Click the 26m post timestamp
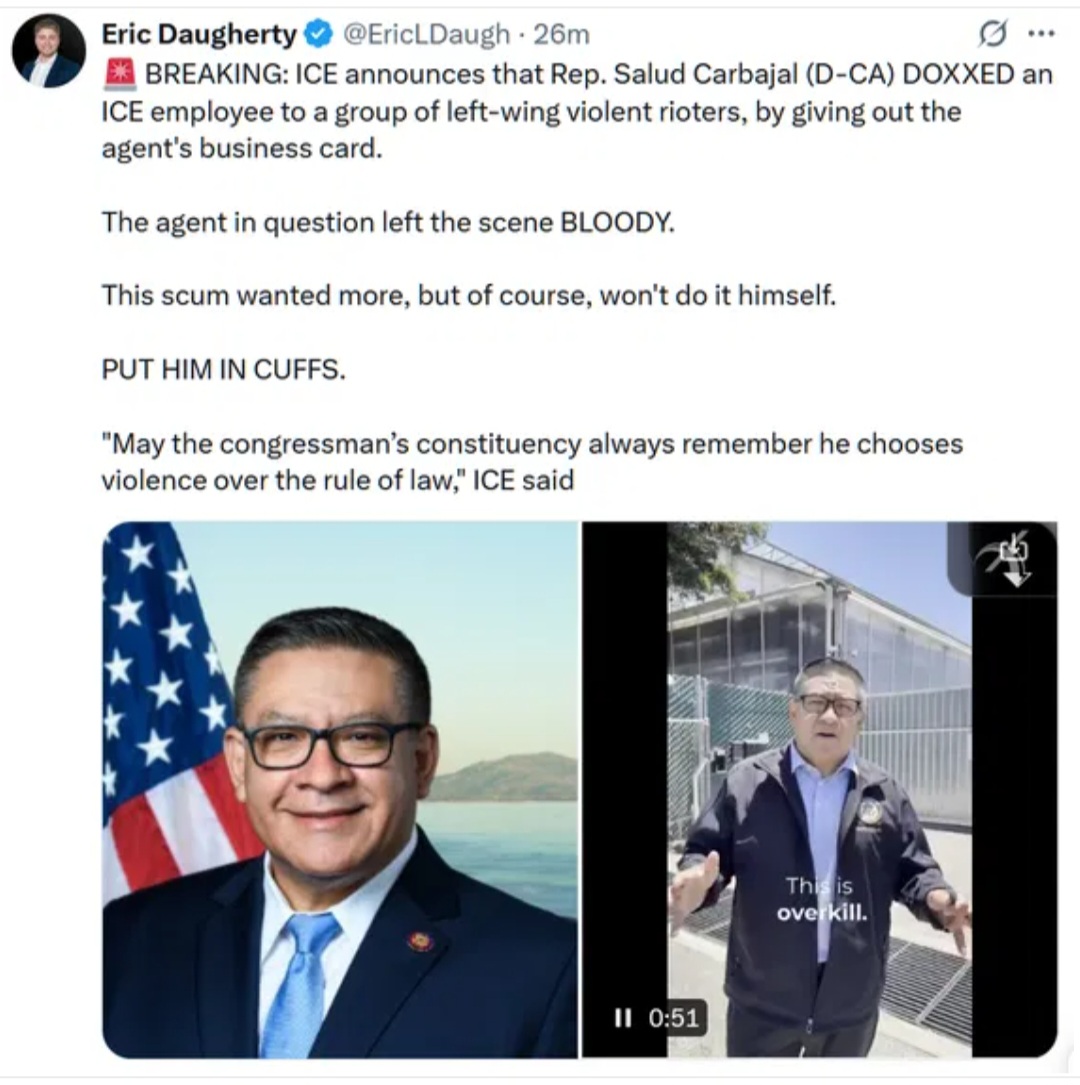 pyautogui.click(x=561, y=34)
